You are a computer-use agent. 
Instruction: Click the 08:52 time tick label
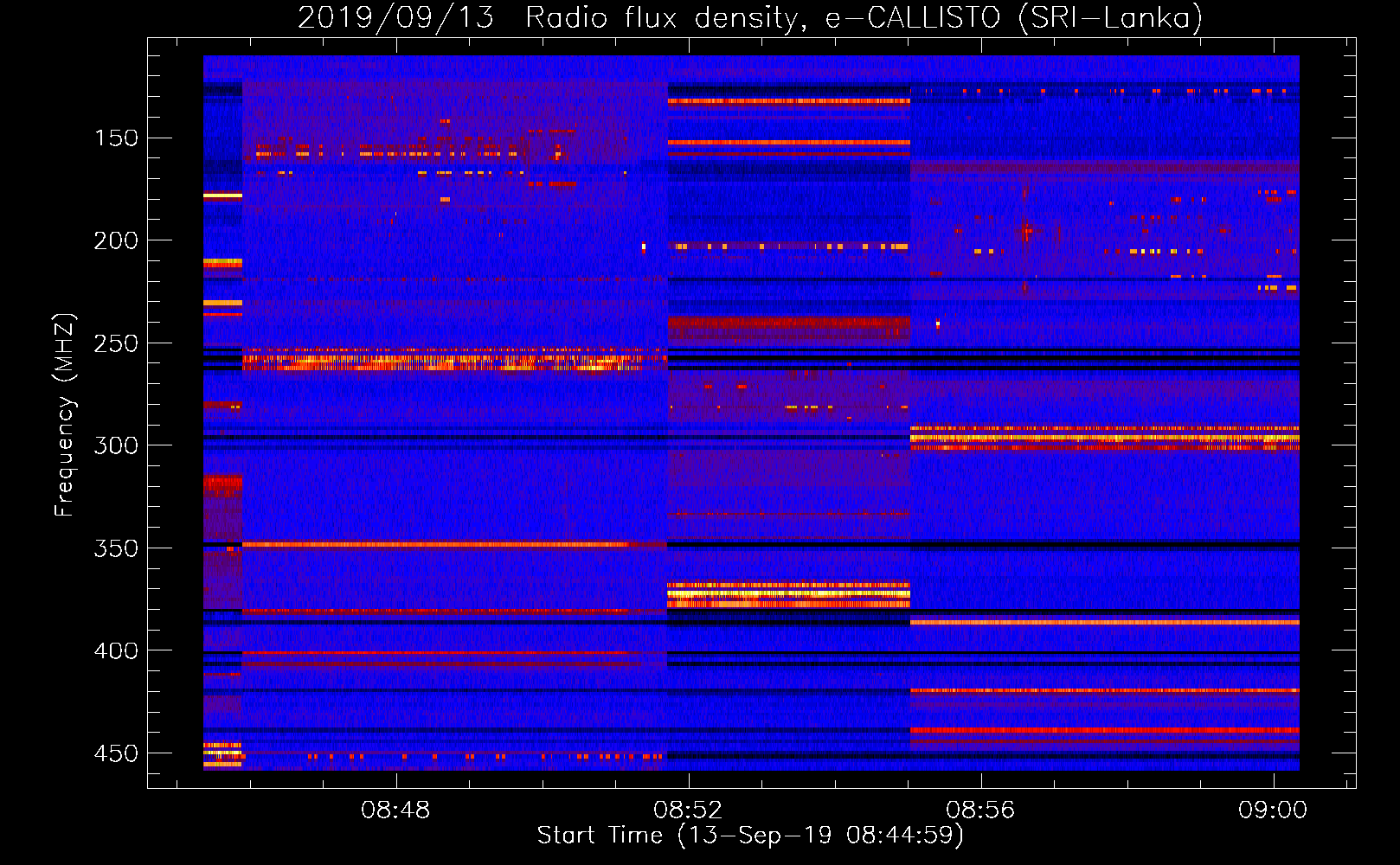[688, 811]
